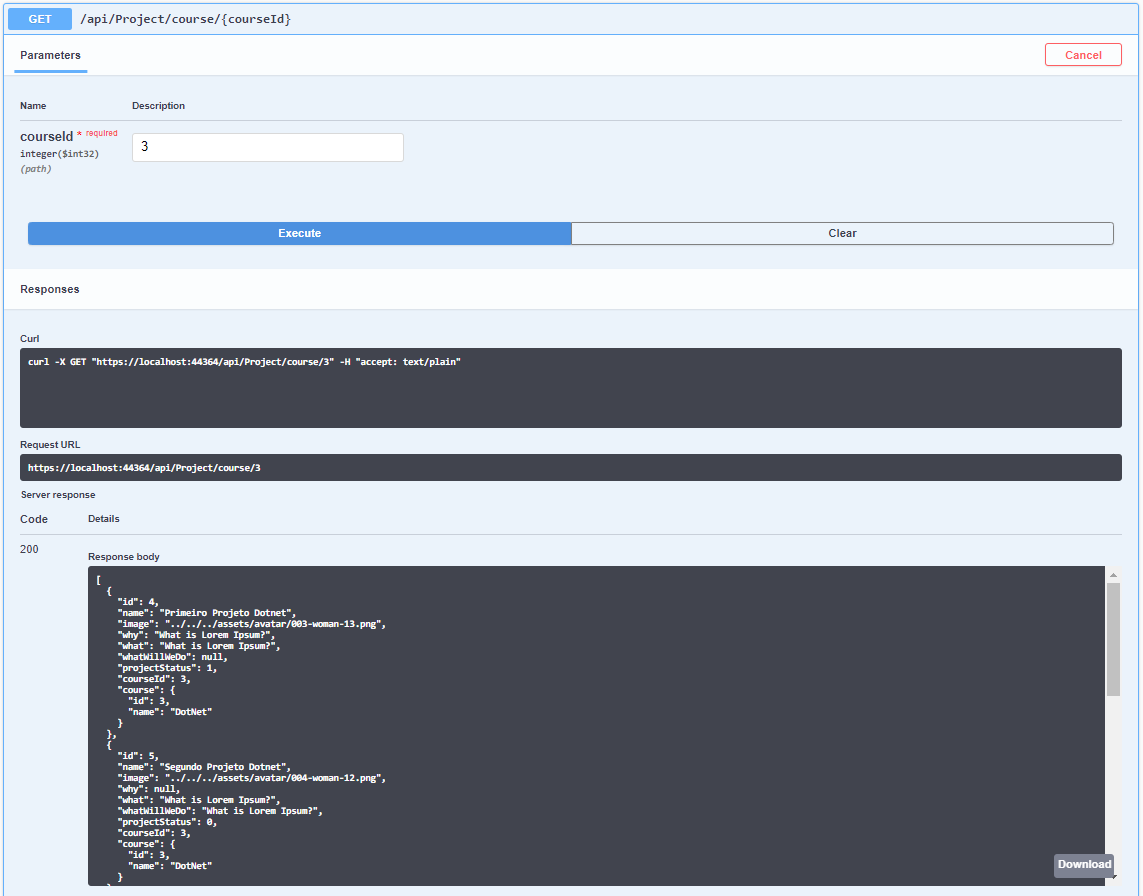
Task: Click the GET method badge
Action: [x=40, y=19]
